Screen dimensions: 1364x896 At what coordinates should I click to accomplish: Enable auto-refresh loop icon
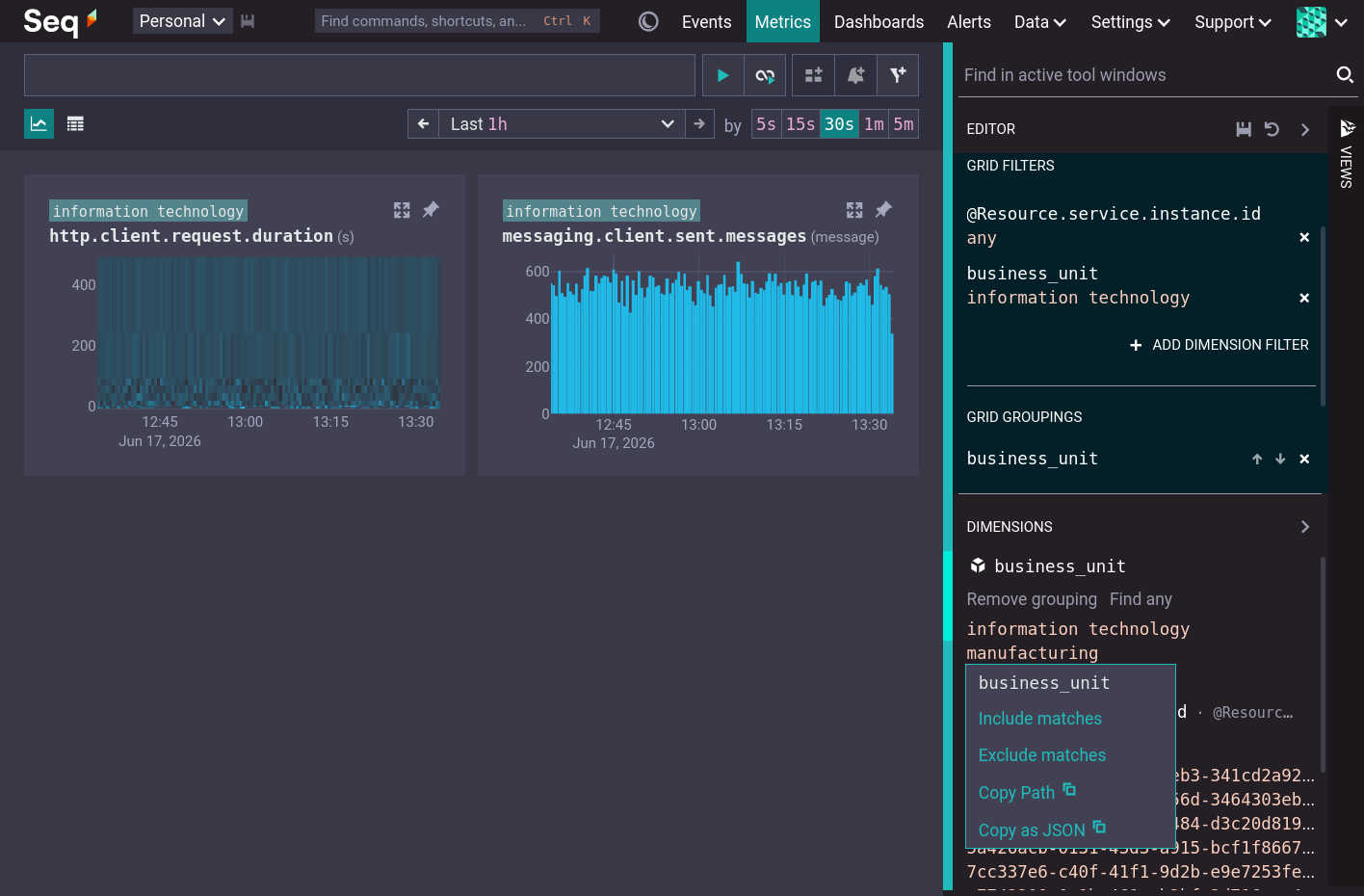pyautogui.click(x=765, y=75)
